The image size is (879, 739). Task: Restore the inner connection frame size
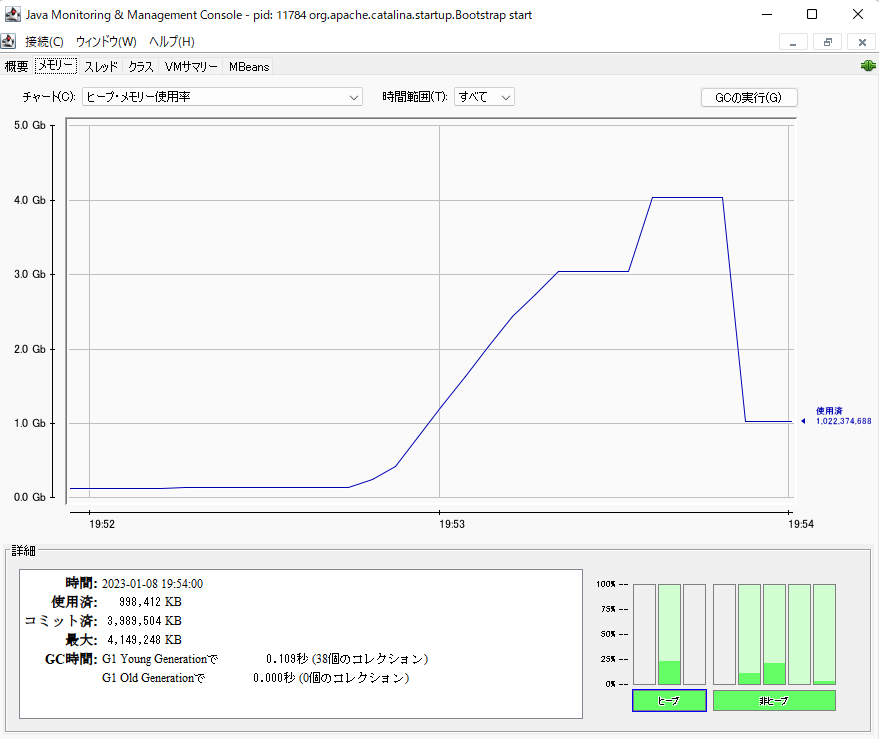click(x=827, y=42)
